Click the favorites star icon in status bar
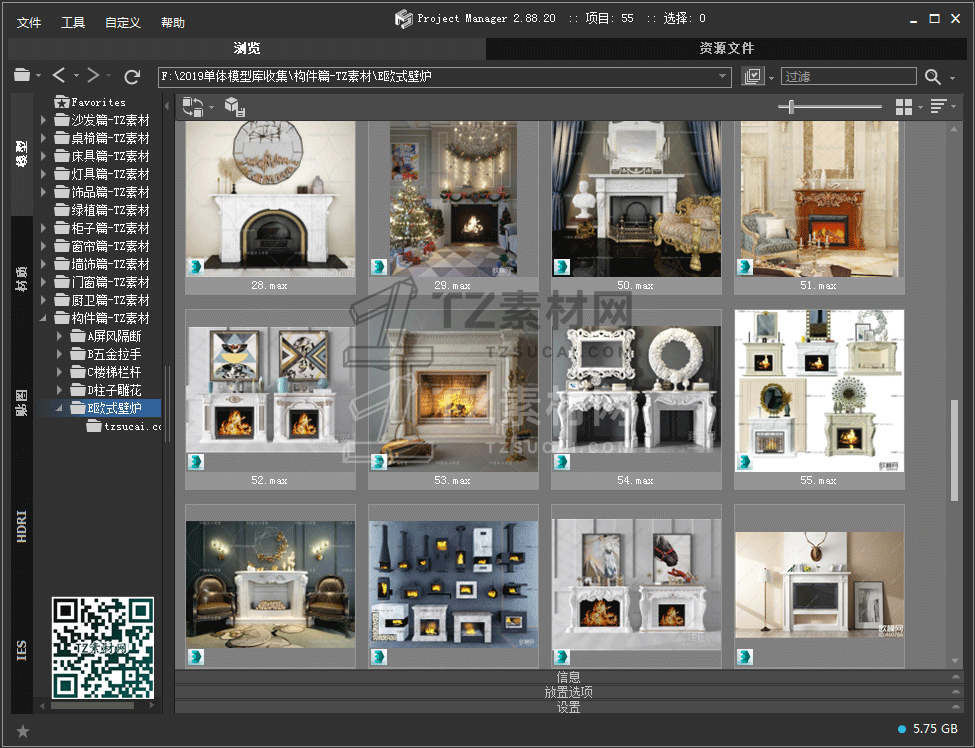The image size is (975, 748). coord(23,731)
